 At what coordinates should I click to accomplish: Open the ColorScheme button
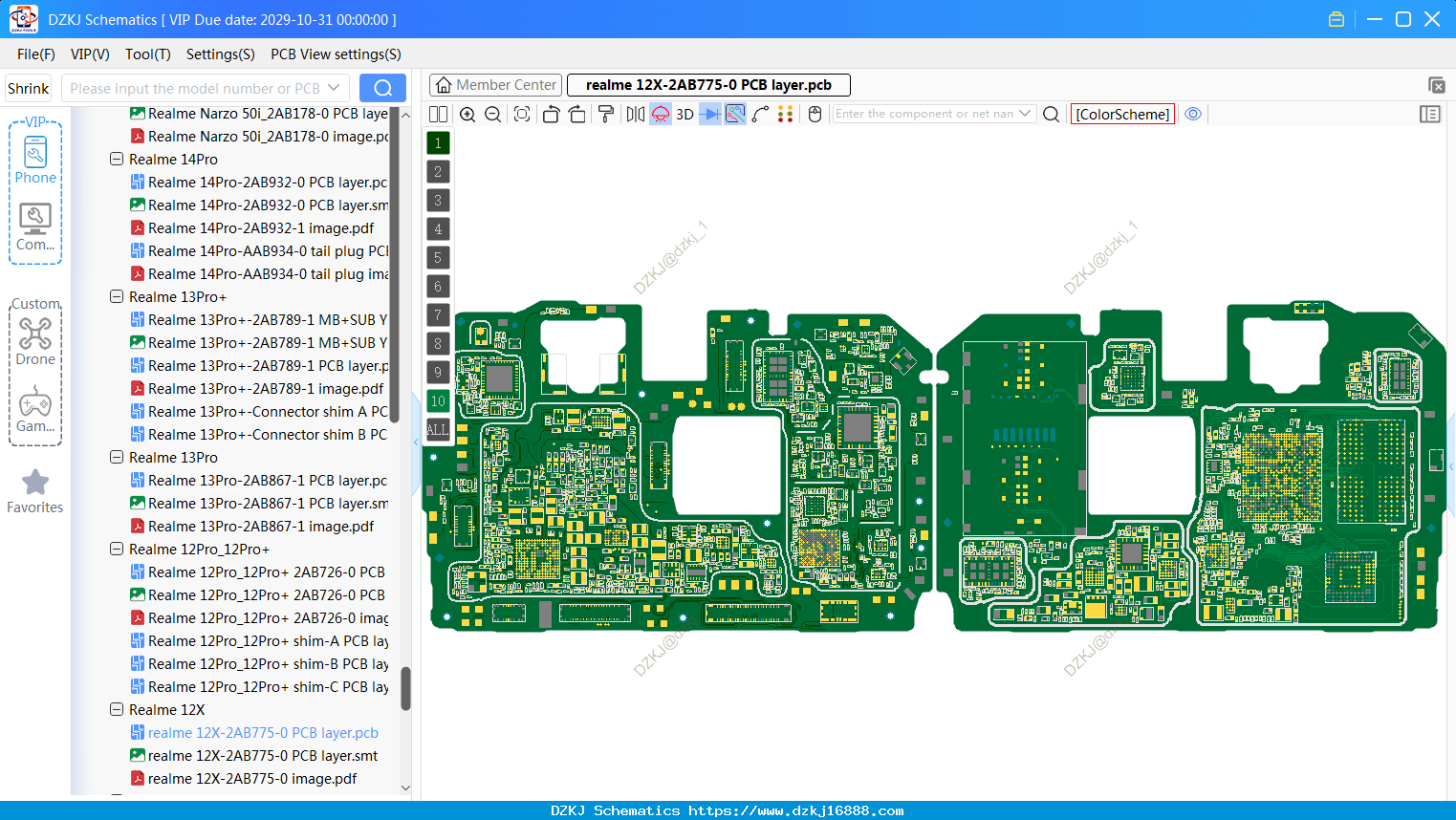[1122, 114]
